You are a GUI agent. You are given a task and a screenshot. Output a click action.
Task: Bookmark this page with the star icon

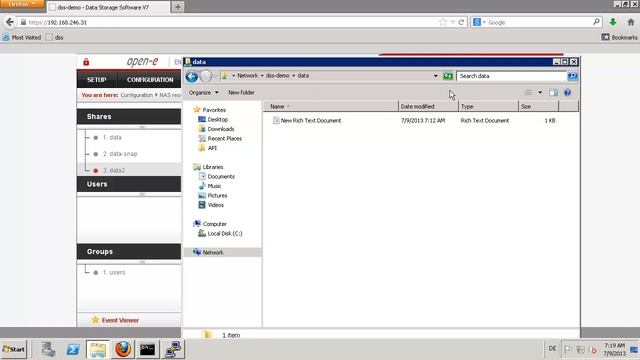pos(443,22)
